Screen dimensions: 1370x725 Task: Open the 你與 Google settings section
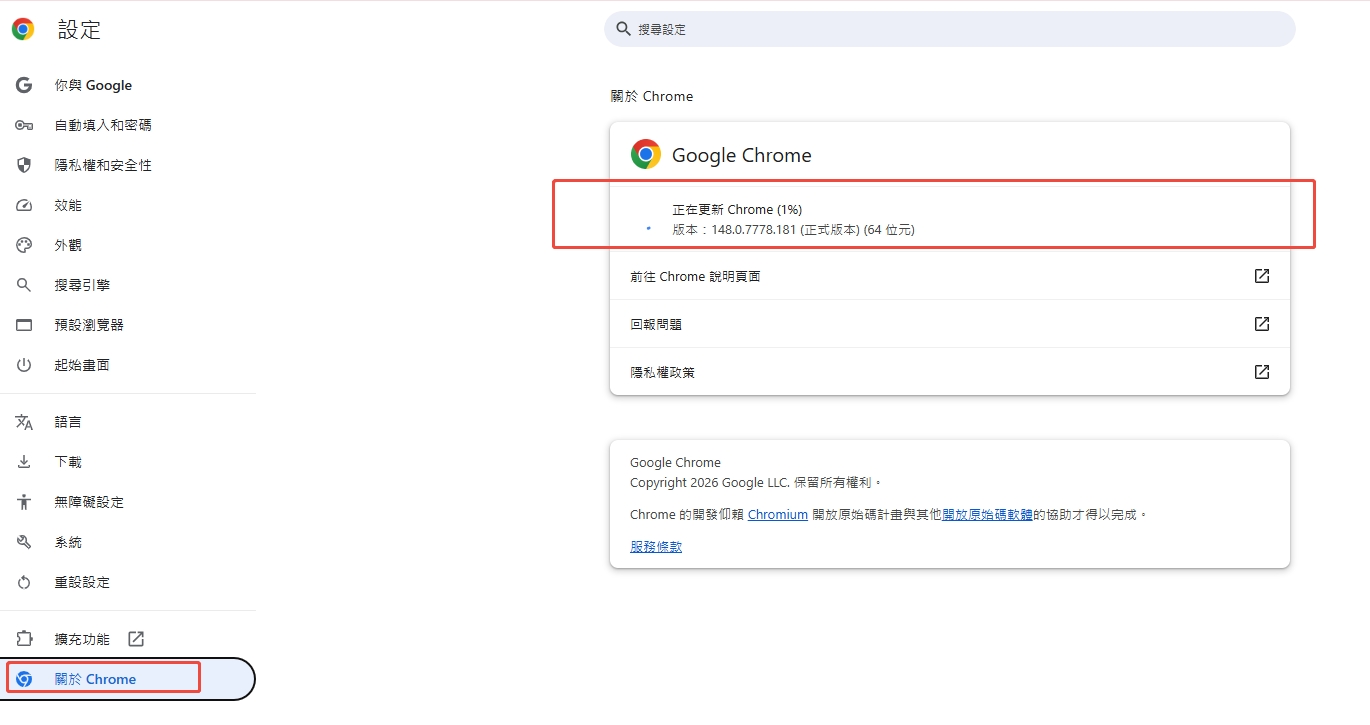(128, 85)
